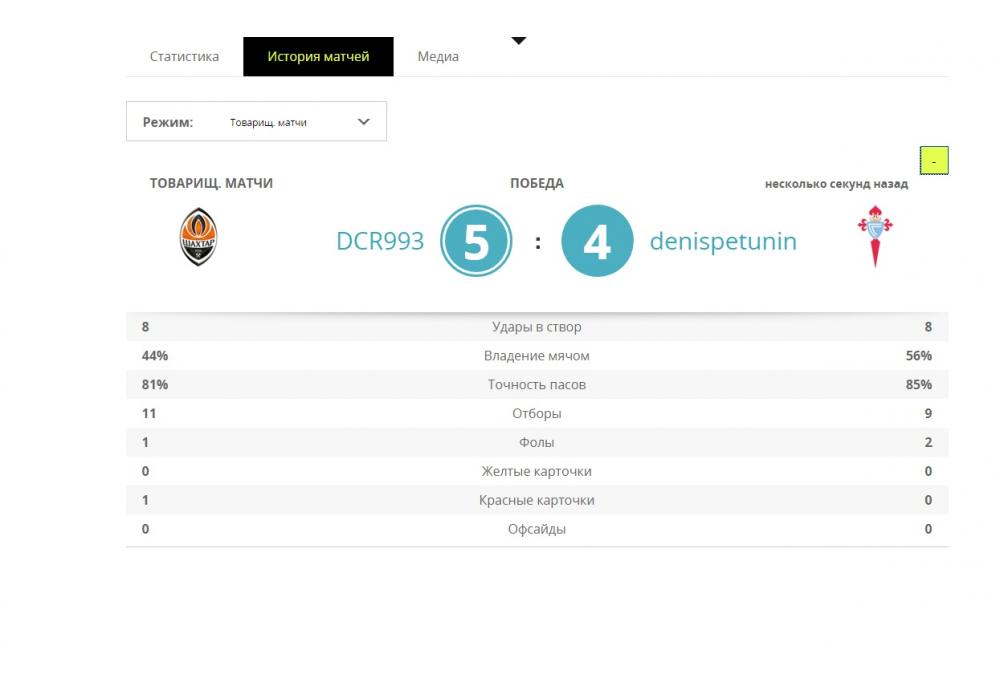Click the black triangle above the tabs
The height and width of the screenshot is (700, 1000).
[519, 41]
